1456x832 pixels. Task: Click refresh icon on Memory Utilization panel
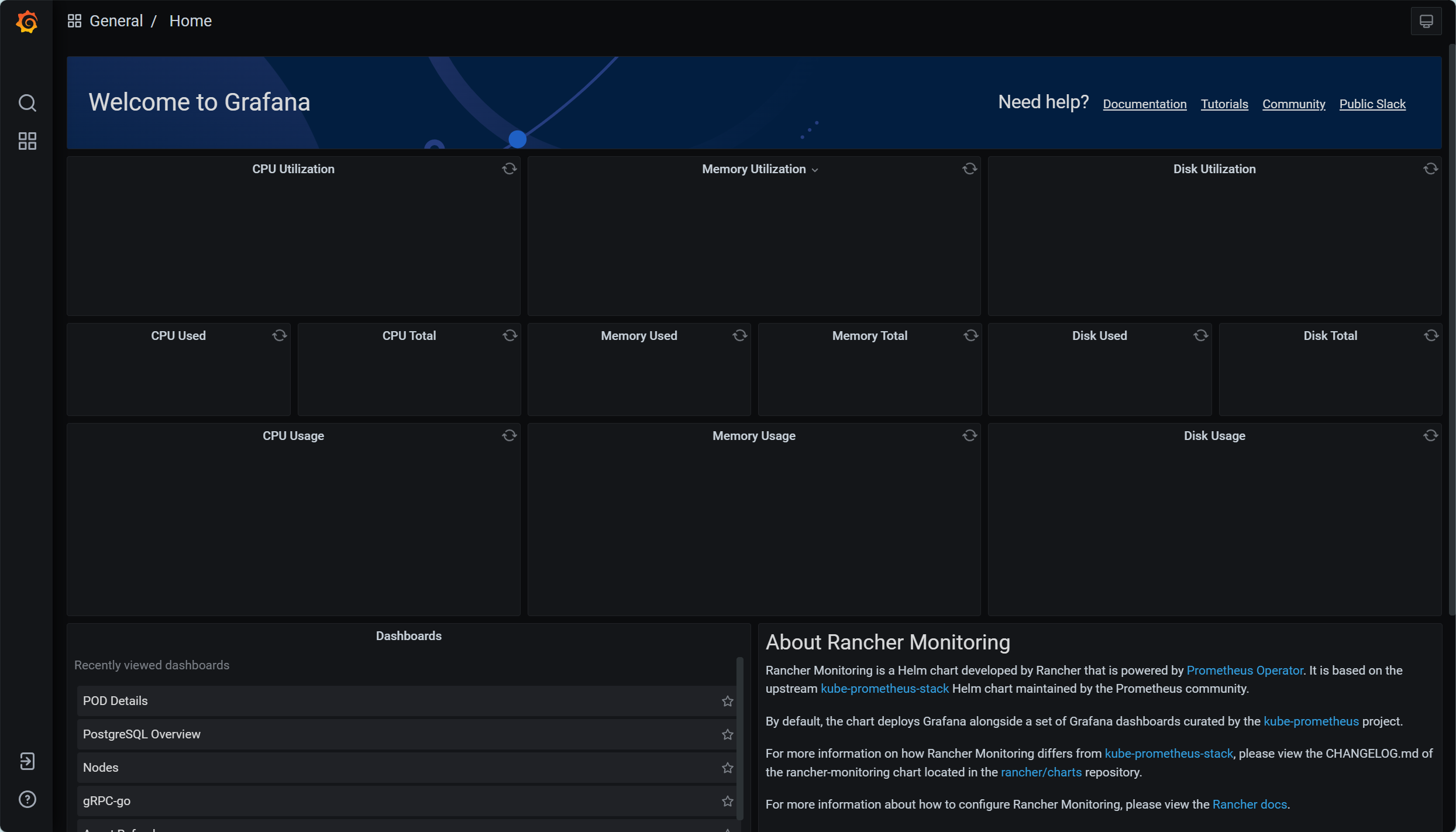[x=969, y=169]
